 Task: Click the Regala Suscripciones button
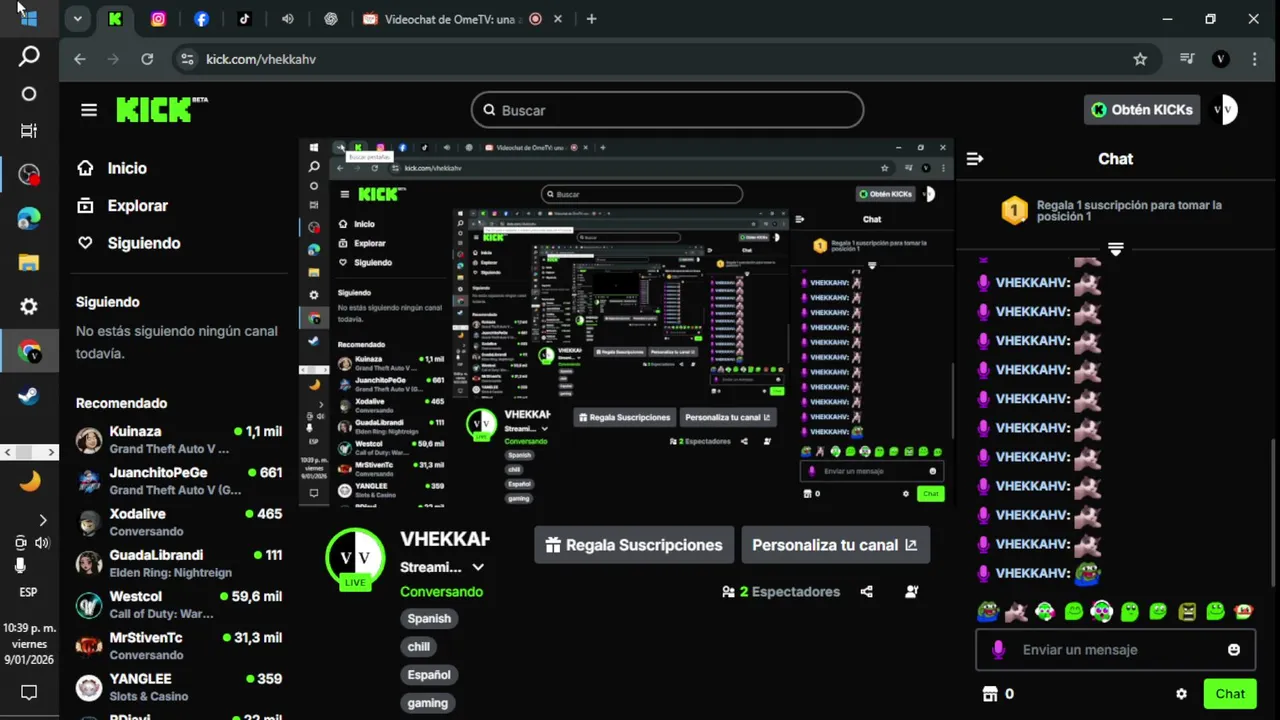click(634, 545)
